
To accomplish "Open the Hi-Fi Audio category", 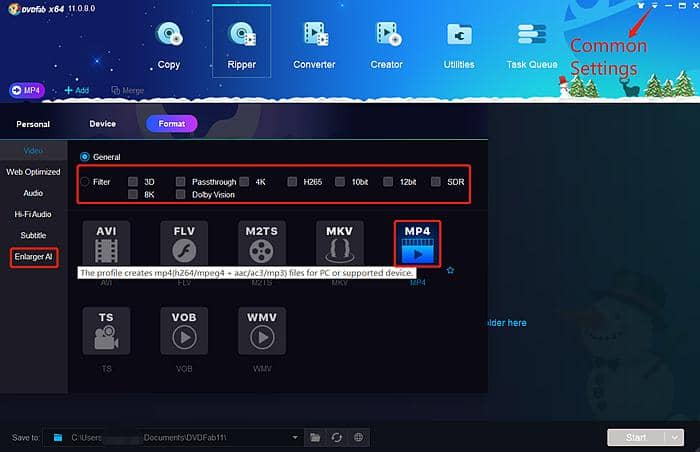I will click(33, 214).
